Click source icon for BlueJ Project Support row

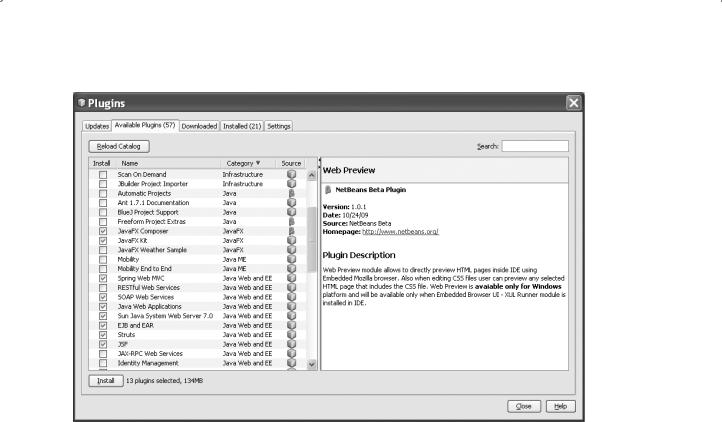click(291, 212)
